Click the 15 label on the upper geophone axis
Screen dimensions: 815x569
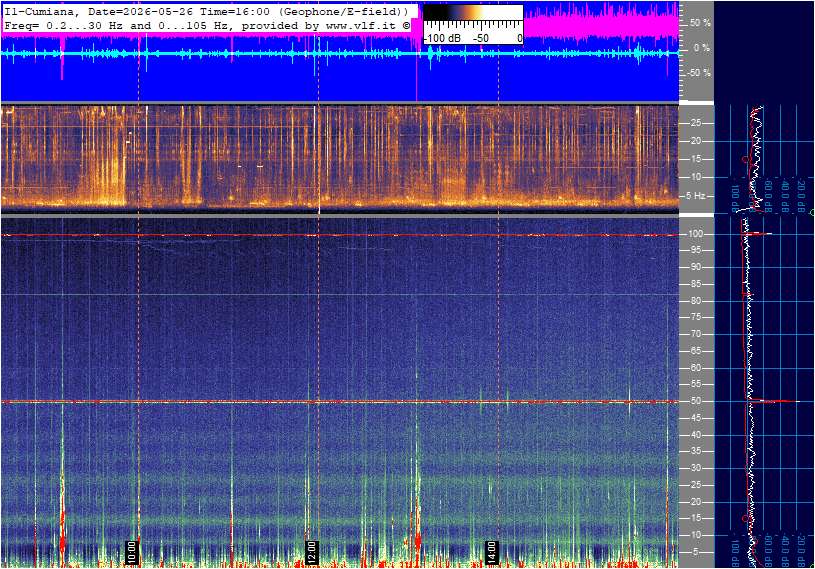click(x=695, y=159)
